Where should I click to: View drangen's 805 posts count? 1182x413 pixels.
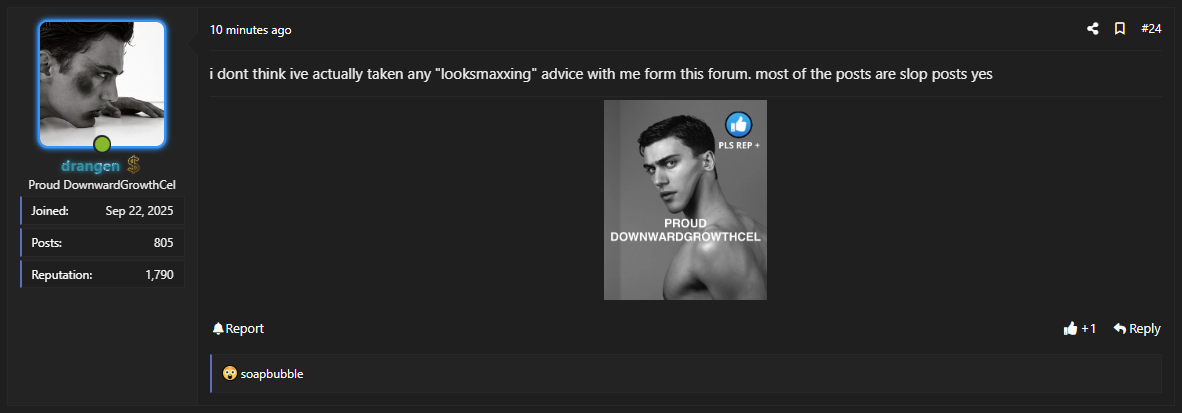(x=102, y=243)
